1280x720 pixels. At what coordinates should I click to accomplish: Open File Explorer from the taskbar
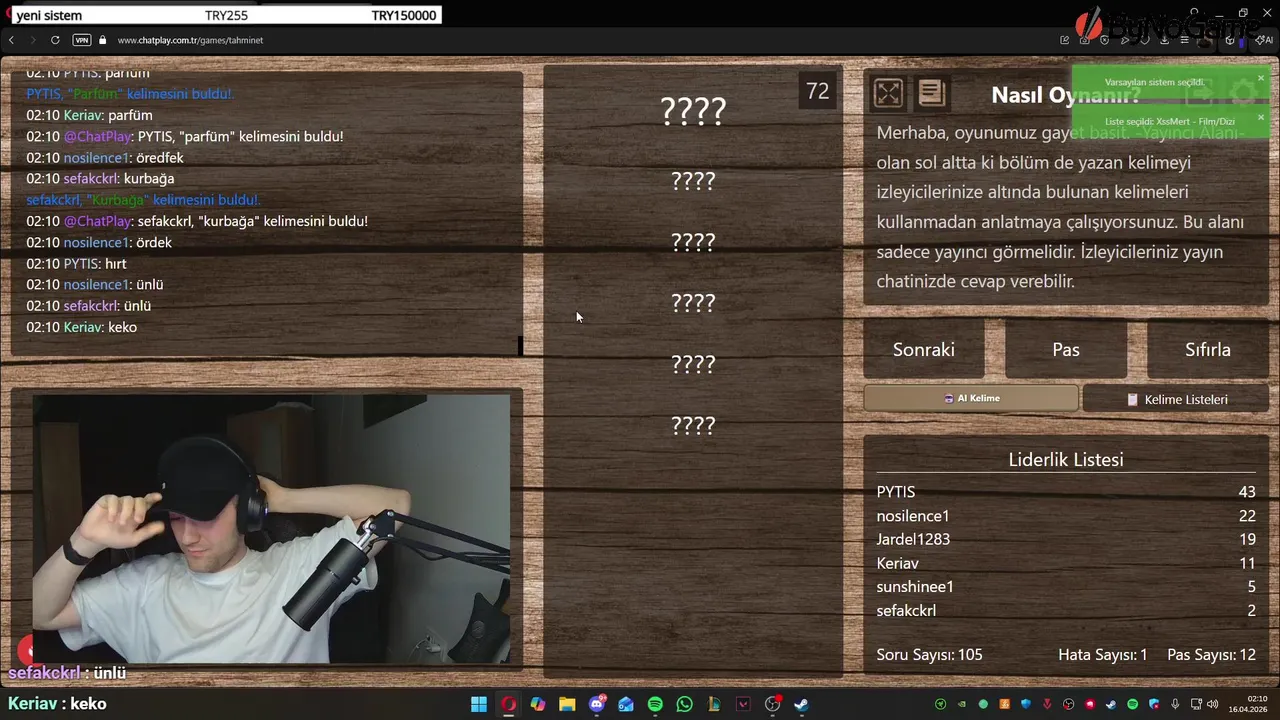567,704
